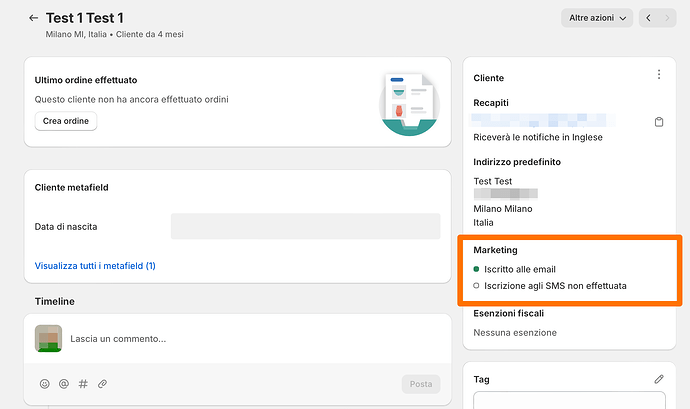690x409 pixels.
Task: Click the Tag input field
Action: tap(569, 400)
